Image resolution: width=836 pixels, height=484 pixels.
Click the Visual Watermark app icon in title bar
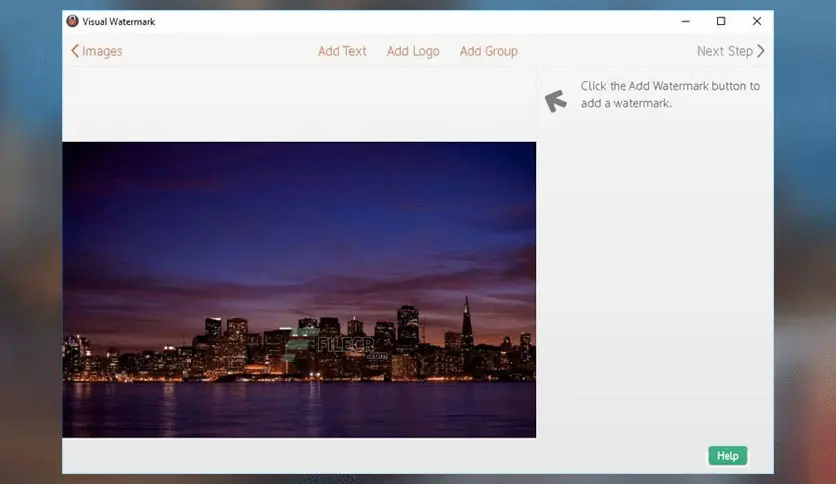tap(73, 21)
